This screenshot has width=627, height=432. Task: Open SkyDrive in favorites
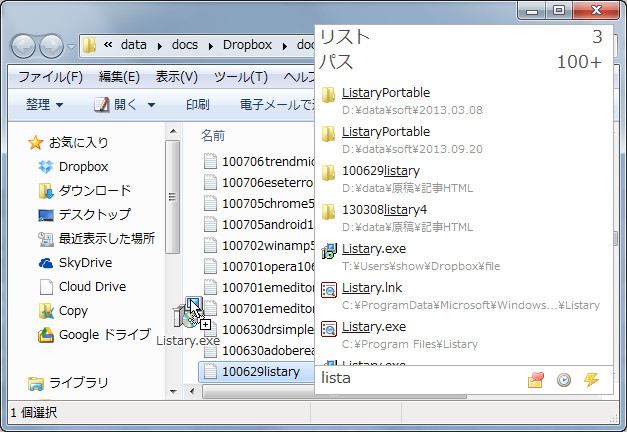[86, 262]
